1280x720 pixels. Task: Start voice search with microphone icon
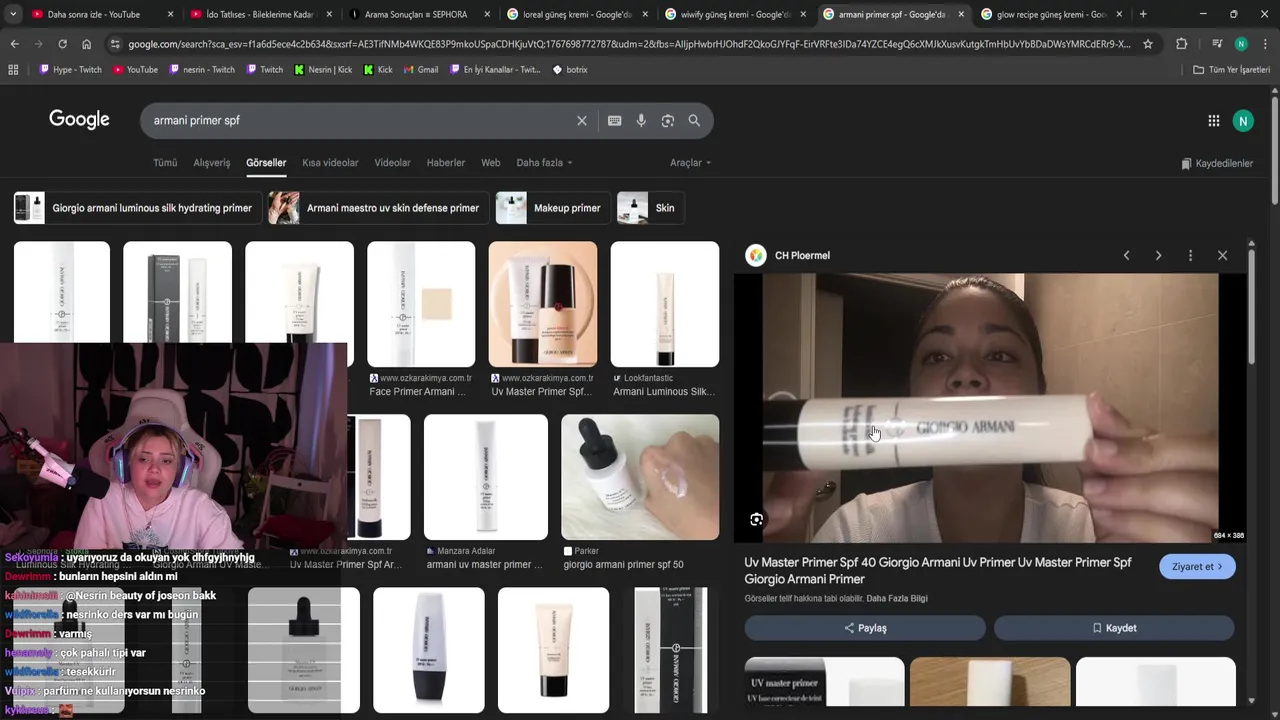(641, 121)
